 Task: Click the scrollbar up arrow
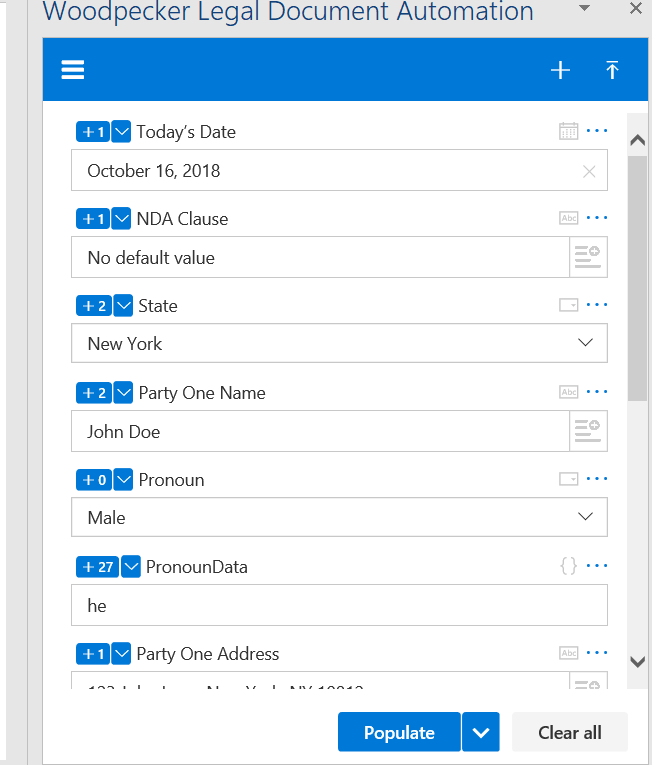637,141
